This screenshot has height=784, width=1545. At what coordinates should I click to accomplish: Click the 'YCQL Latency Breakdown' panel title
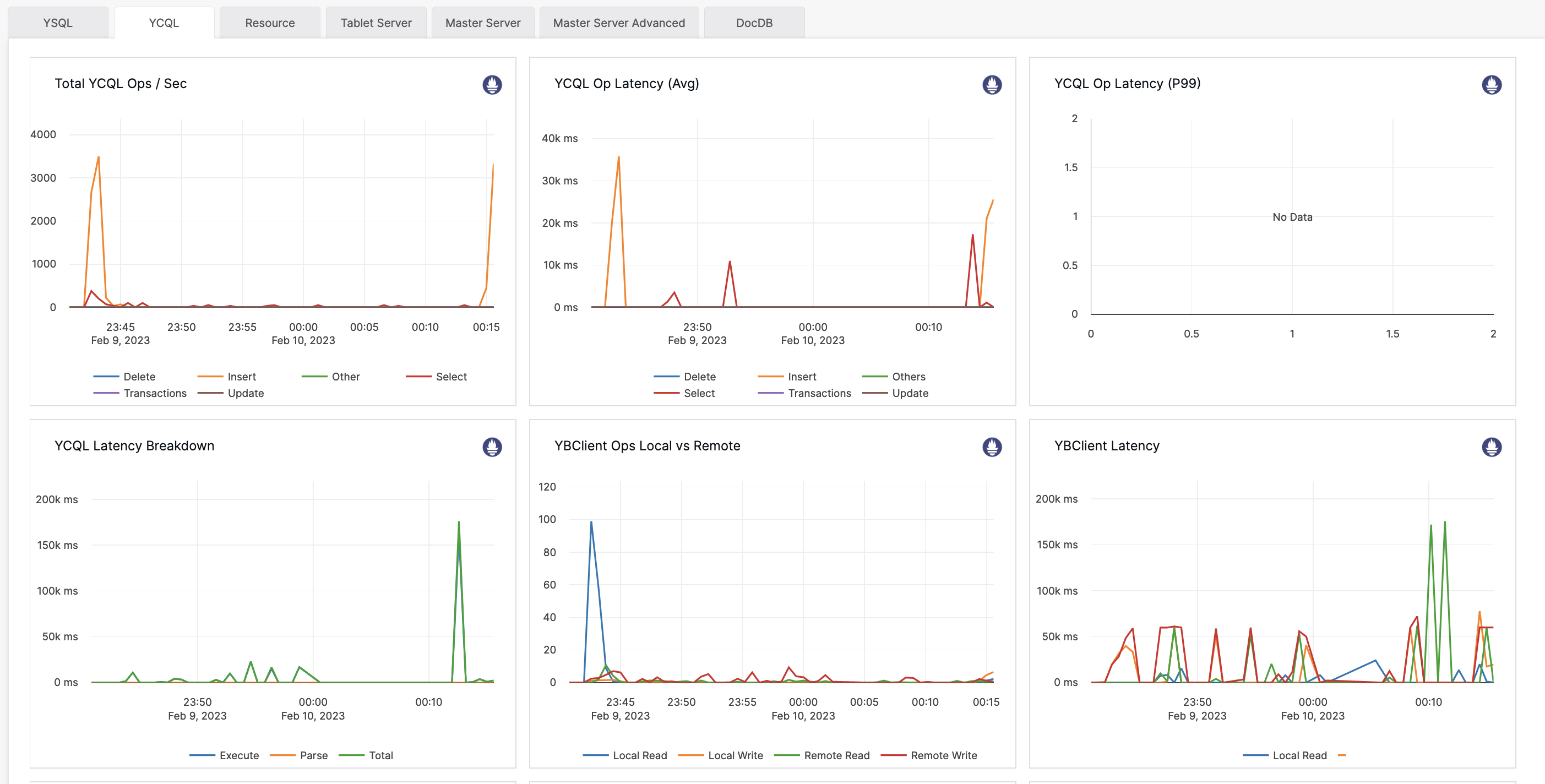(134, 446)
